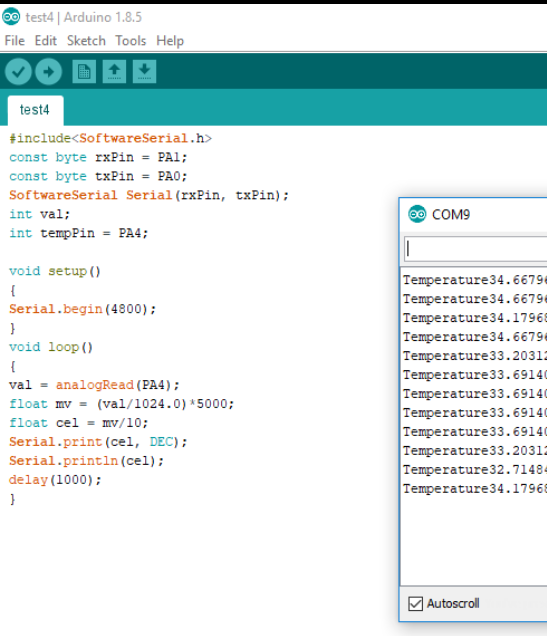The image size is (547, 636).
Task: Click the 'const byte txPin = PA0;' line
Action: (98, 176)
